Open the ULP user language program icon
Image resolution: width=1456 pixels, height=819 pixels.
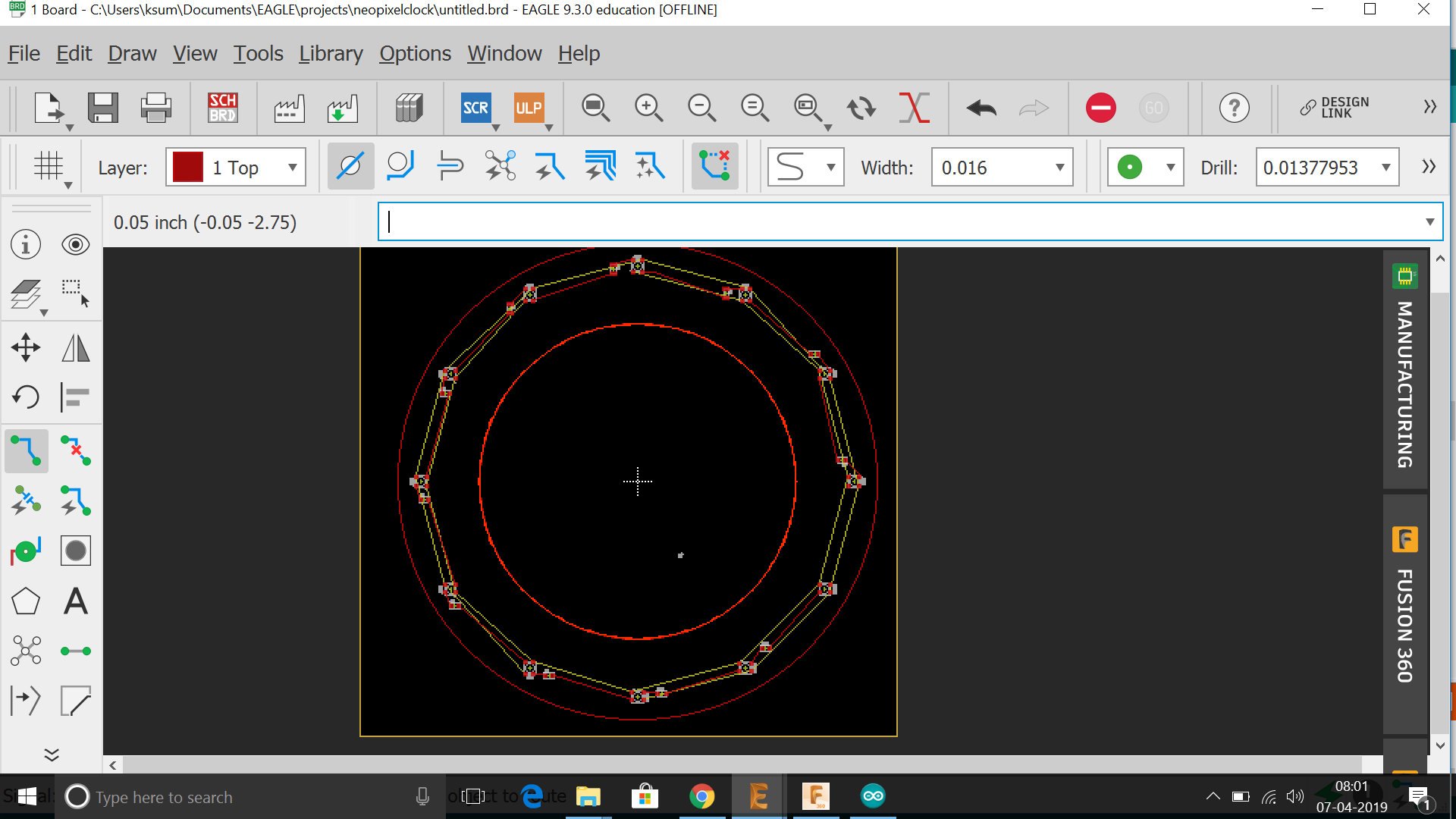529,108
